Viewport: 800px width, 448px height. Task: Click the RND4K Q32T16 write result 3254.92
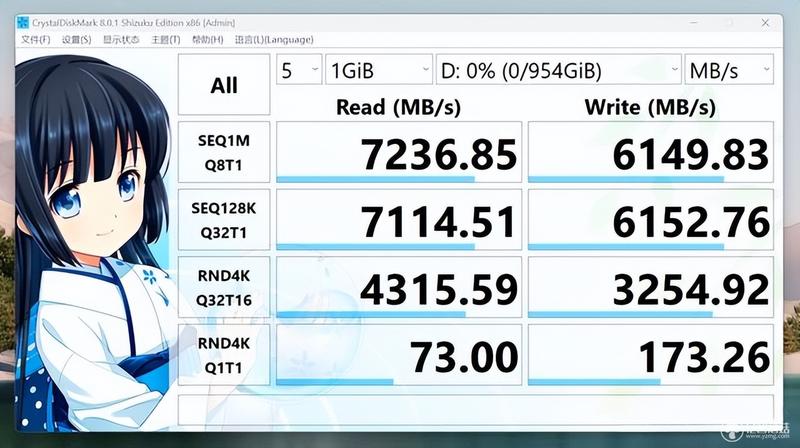click(x=651, y=288)
